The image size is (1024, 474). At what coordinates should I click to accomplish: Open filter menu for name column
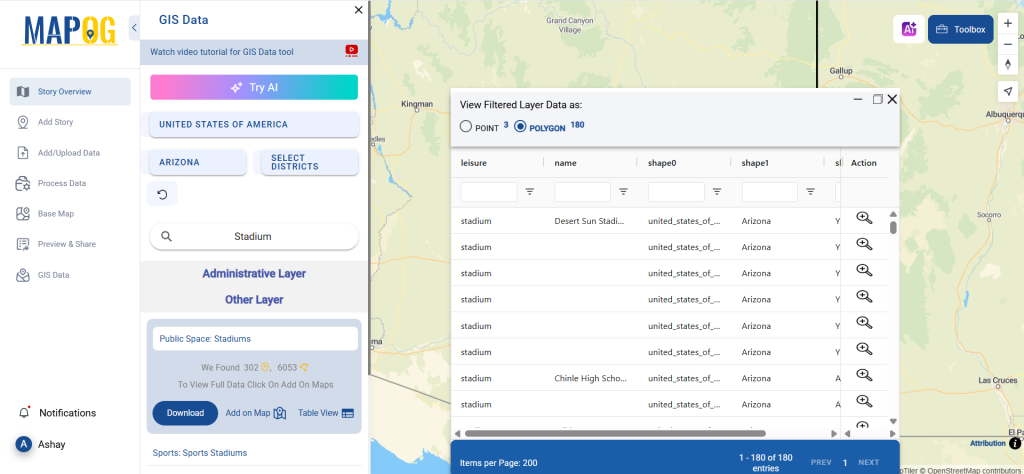pos(623,191)
